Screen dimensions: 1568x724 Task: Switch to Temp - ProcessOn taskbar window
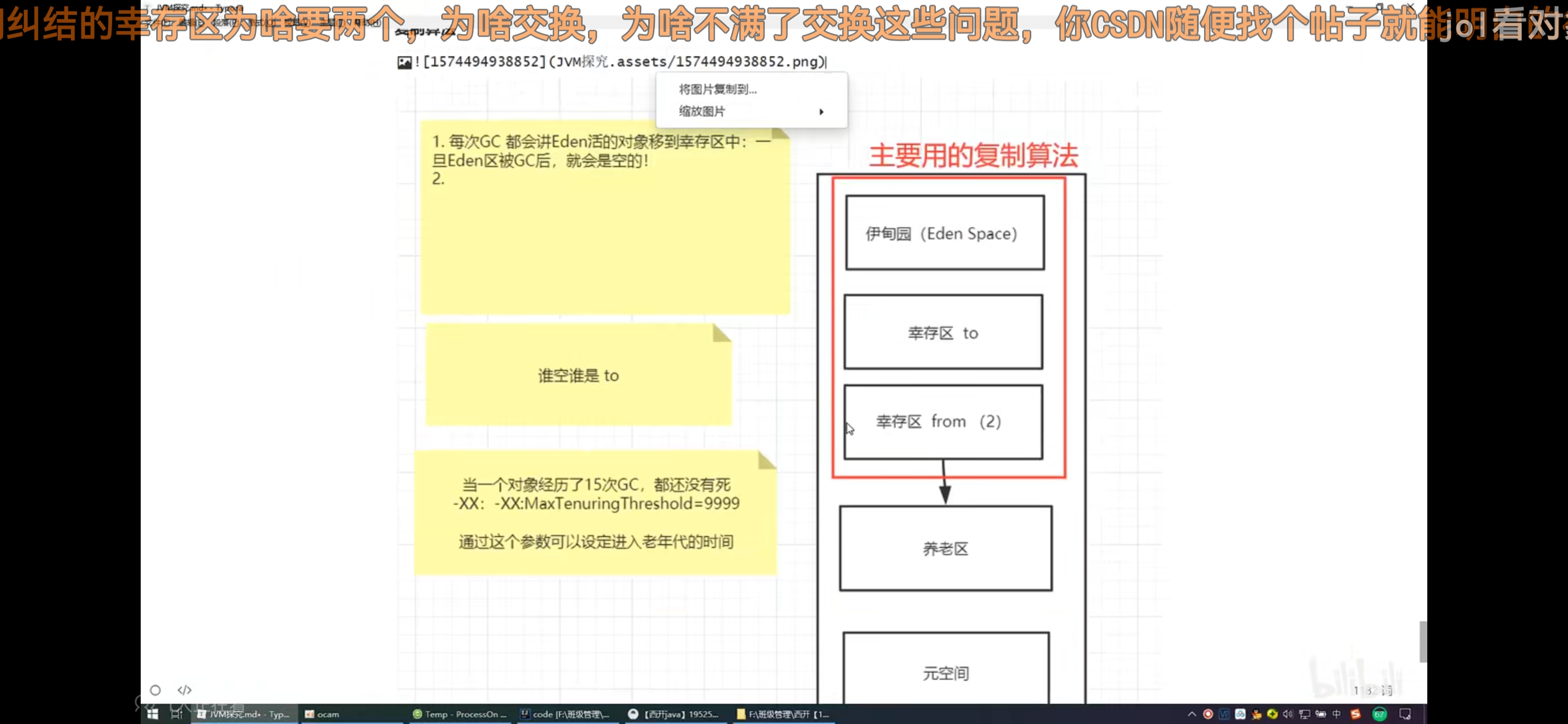459,713
